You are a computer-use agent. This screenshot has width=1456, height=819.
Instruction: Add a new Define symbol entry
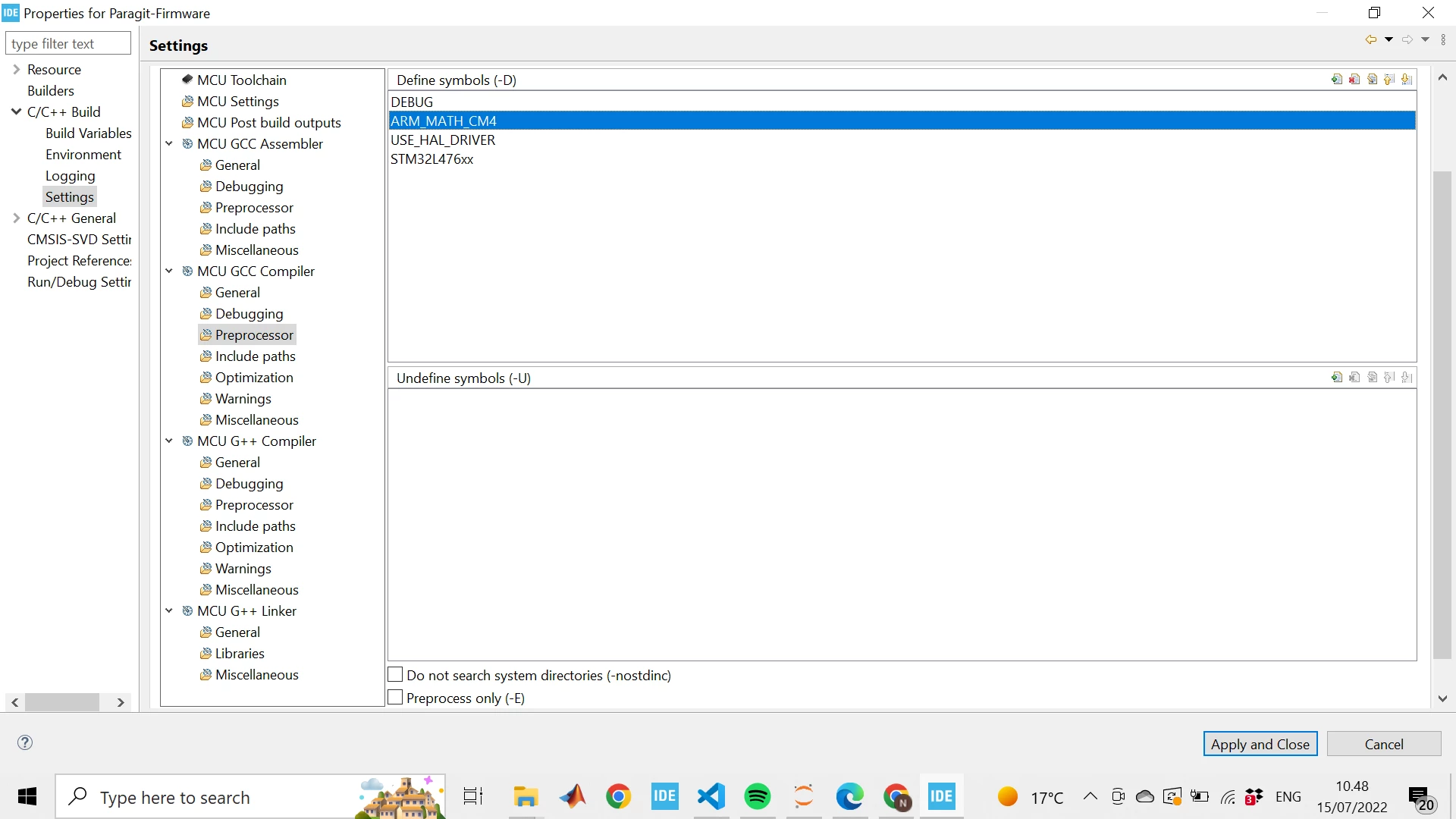[x=1336, y=80]
